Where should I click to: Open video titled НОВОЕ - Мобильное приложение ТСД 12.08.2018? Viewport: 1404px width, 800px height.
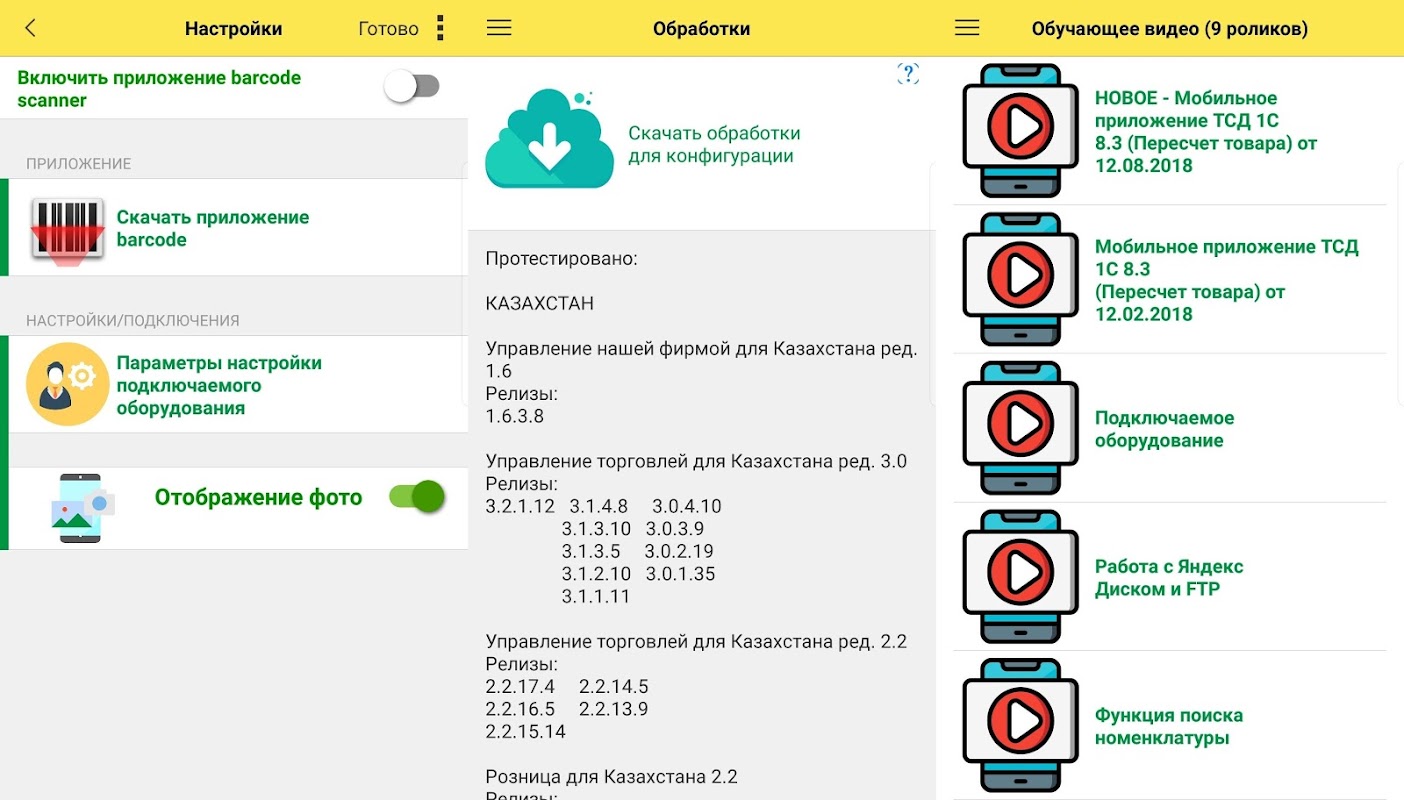1206,132
